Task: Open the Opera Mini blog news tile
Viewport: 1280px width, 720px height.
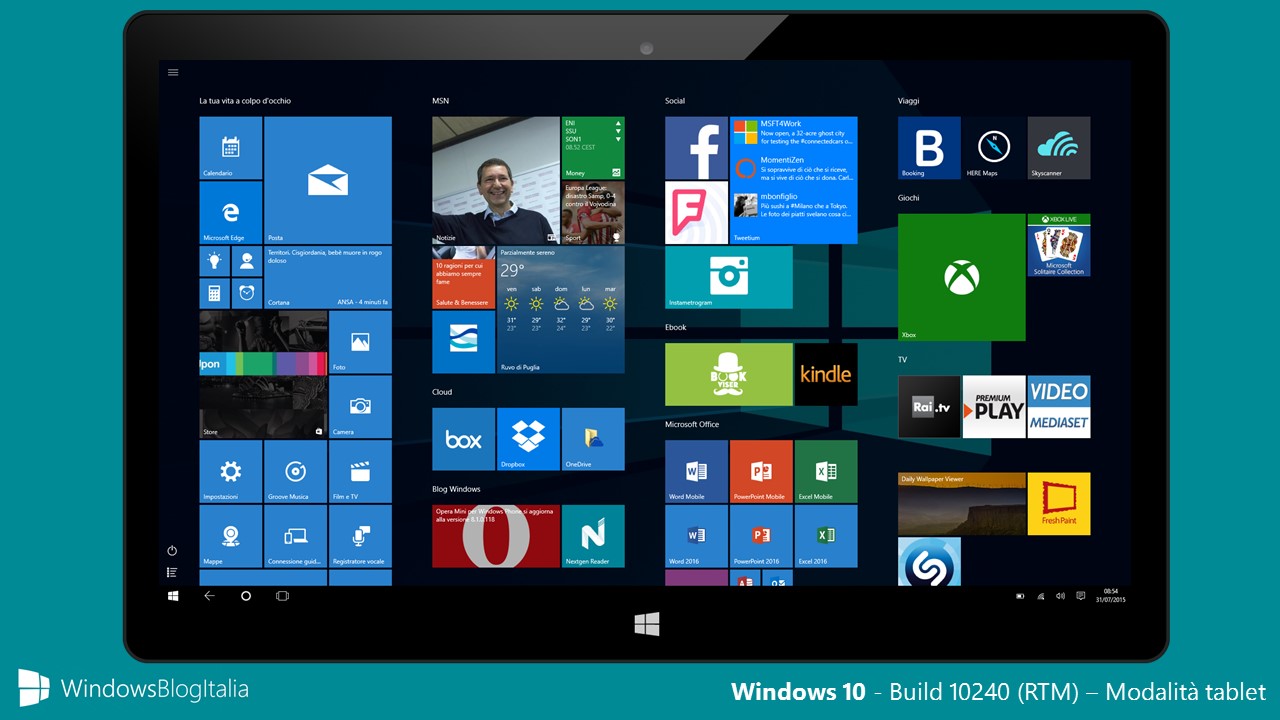Action: (496, 536)
